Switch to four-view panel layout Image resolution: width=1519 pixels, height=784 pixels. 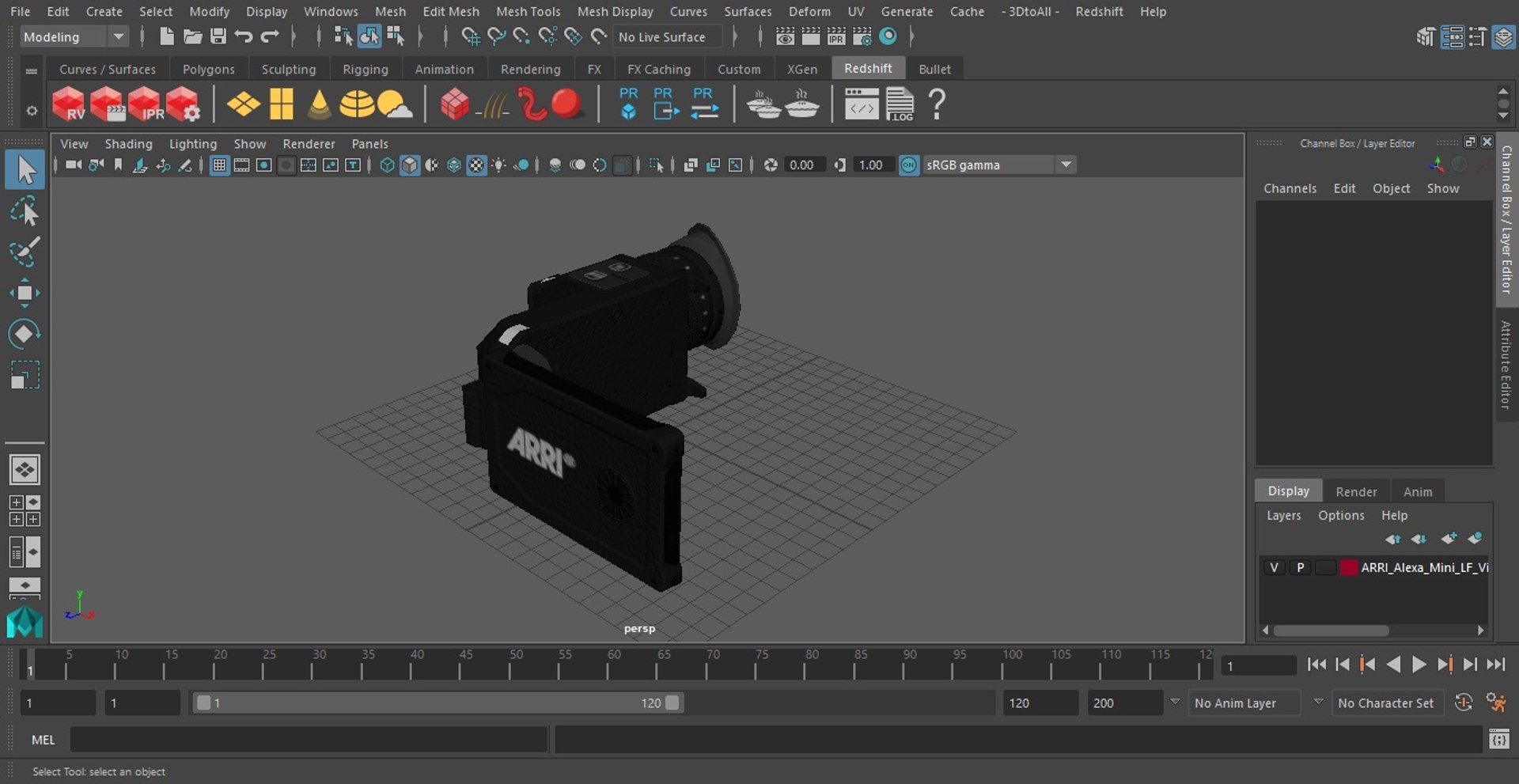click(25, 511)
